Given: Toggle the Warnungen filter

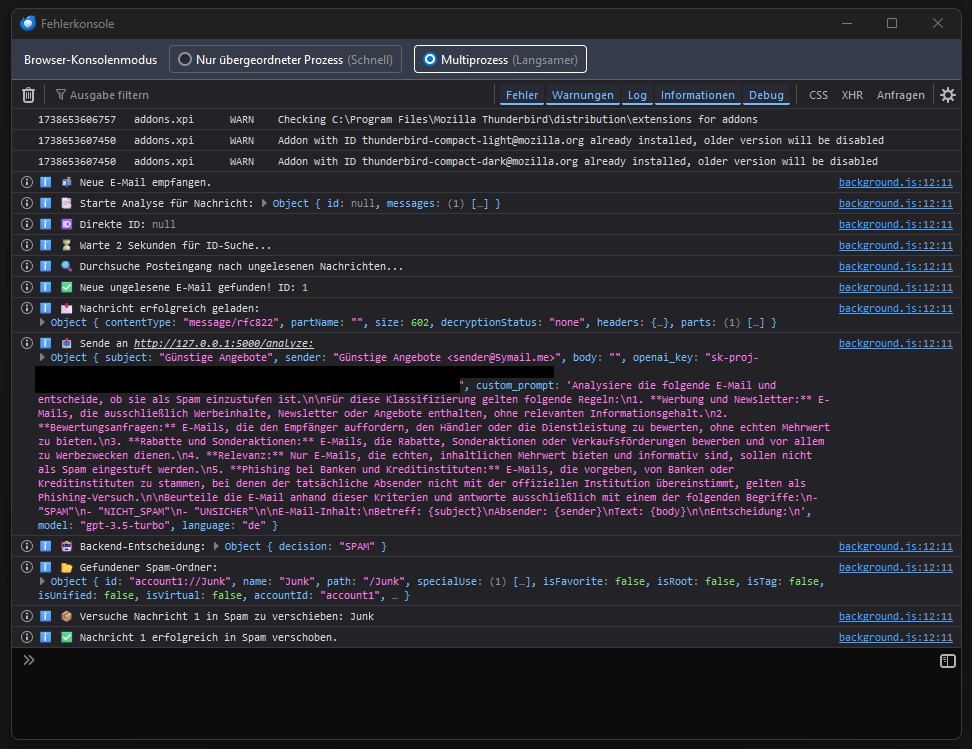Looking at the screenshot, I should pos(582,95).
